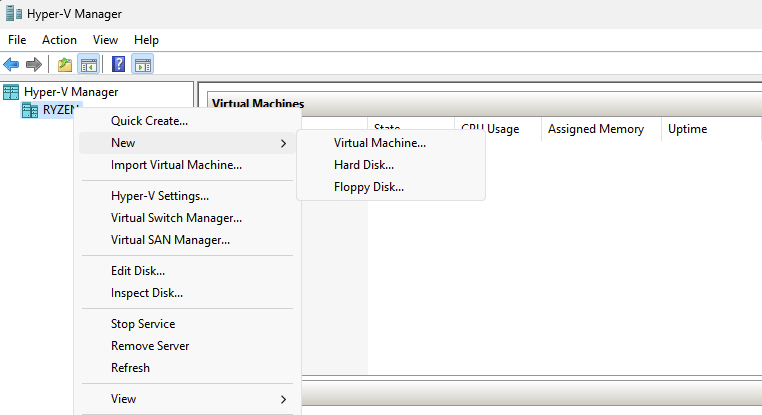762x415 pixels.
Task: Open Virtual Switch Manager...
Action: pyautogui.click(x=176, y=218)
